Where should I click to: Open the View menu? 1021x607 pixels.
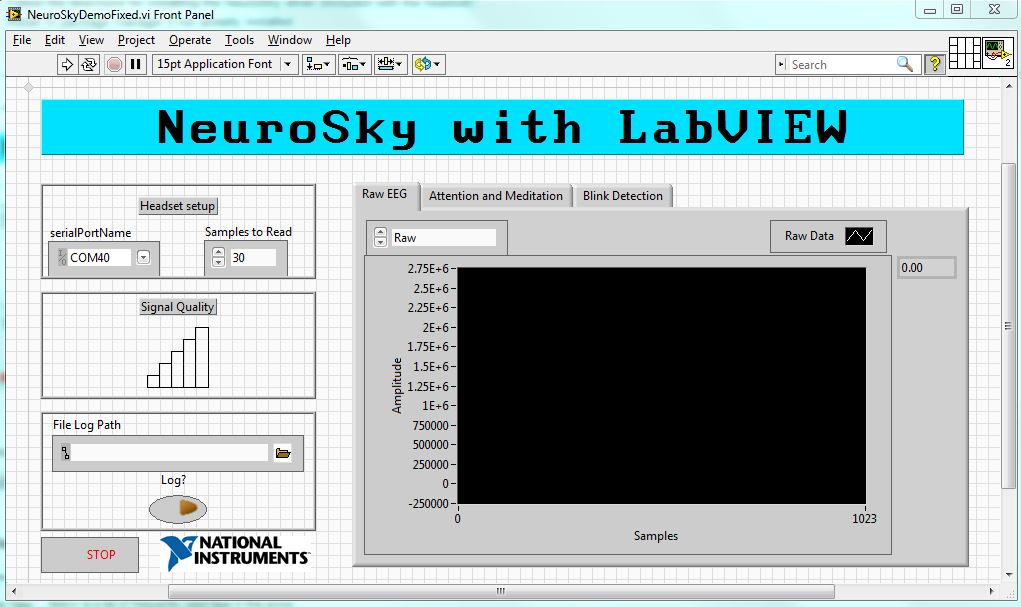coord(91,40)
